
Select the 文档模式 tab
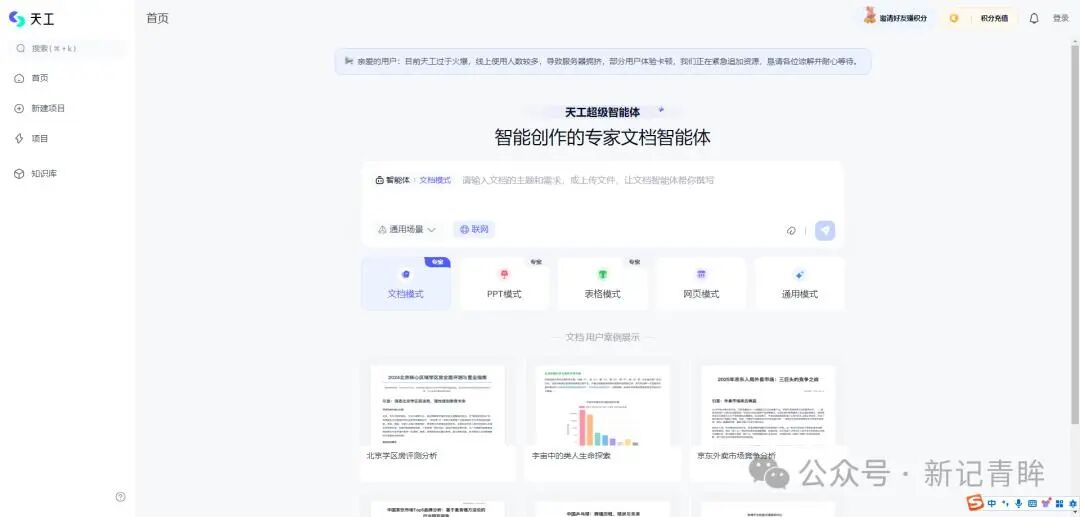click(x=406, y=284)
